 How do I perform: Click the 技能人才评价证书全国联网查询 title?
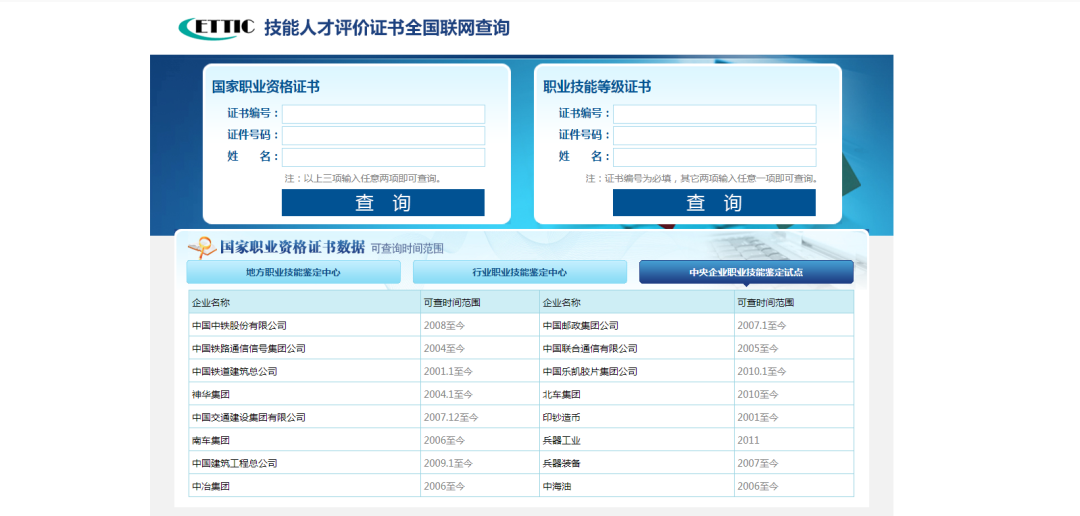(x=387, y=28)
